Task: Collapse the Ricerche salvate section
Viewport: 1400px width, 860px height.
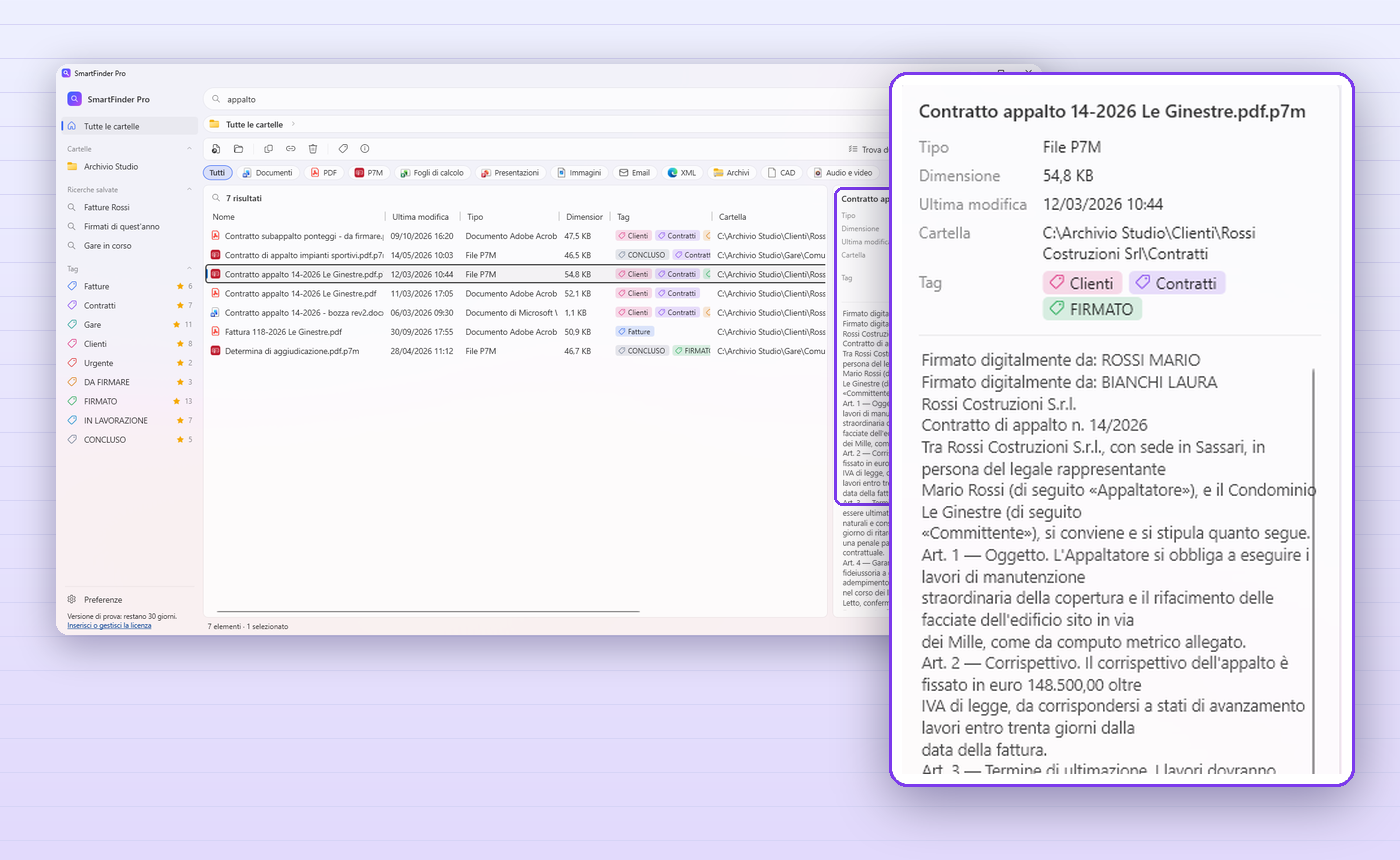Action: coord(190,189)
